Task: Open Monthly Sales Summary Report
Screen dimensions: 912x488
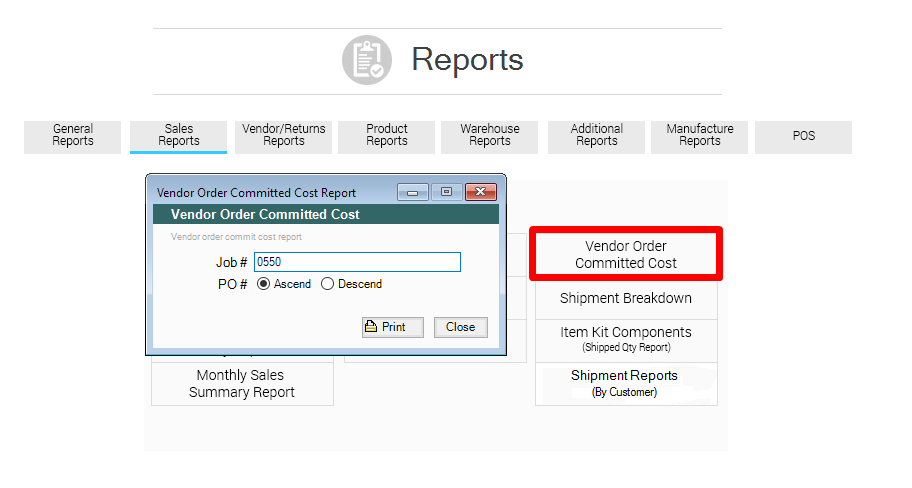Action: point(242,384)
